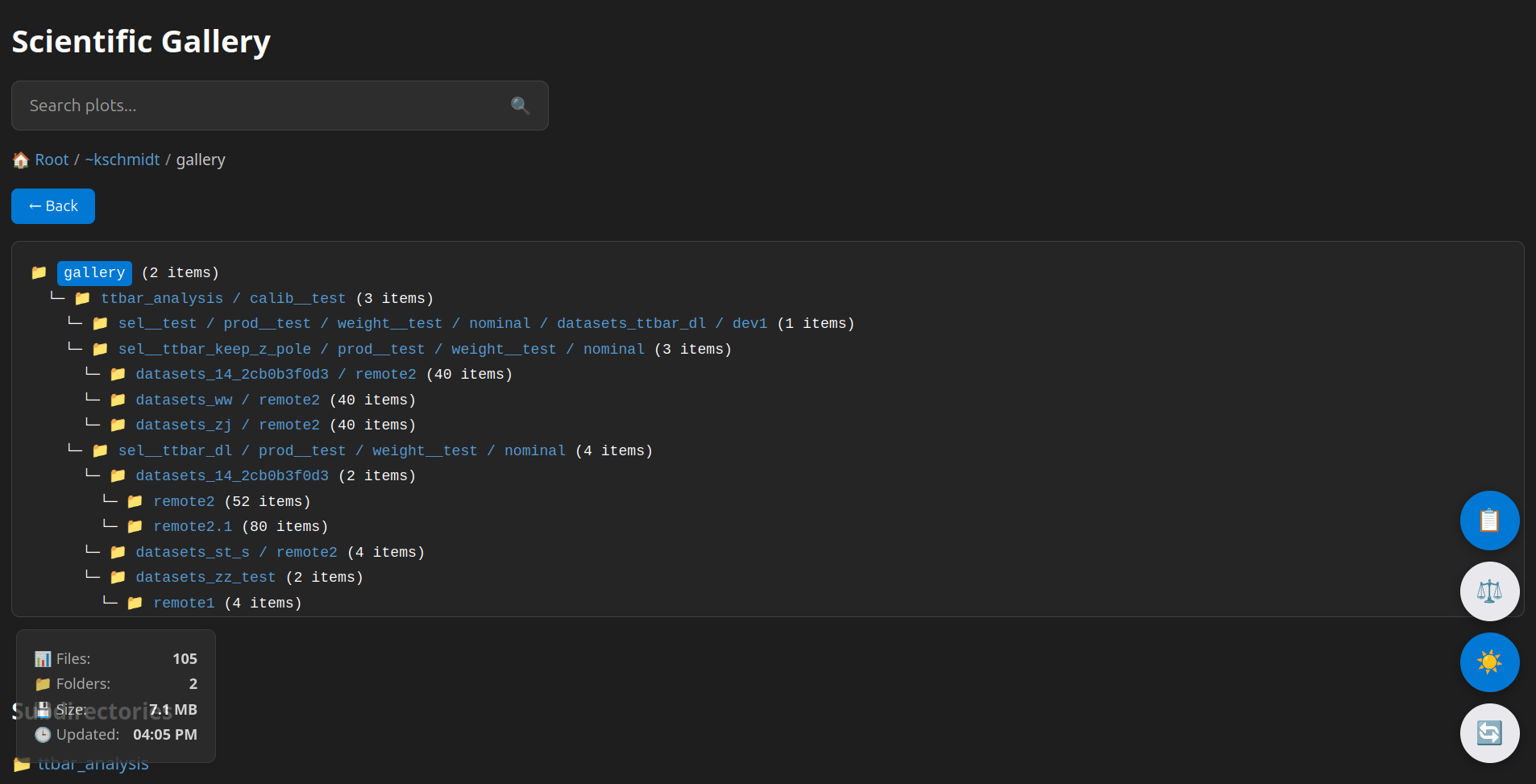Open the datasets_zj tree link

[x=184, y=425]
